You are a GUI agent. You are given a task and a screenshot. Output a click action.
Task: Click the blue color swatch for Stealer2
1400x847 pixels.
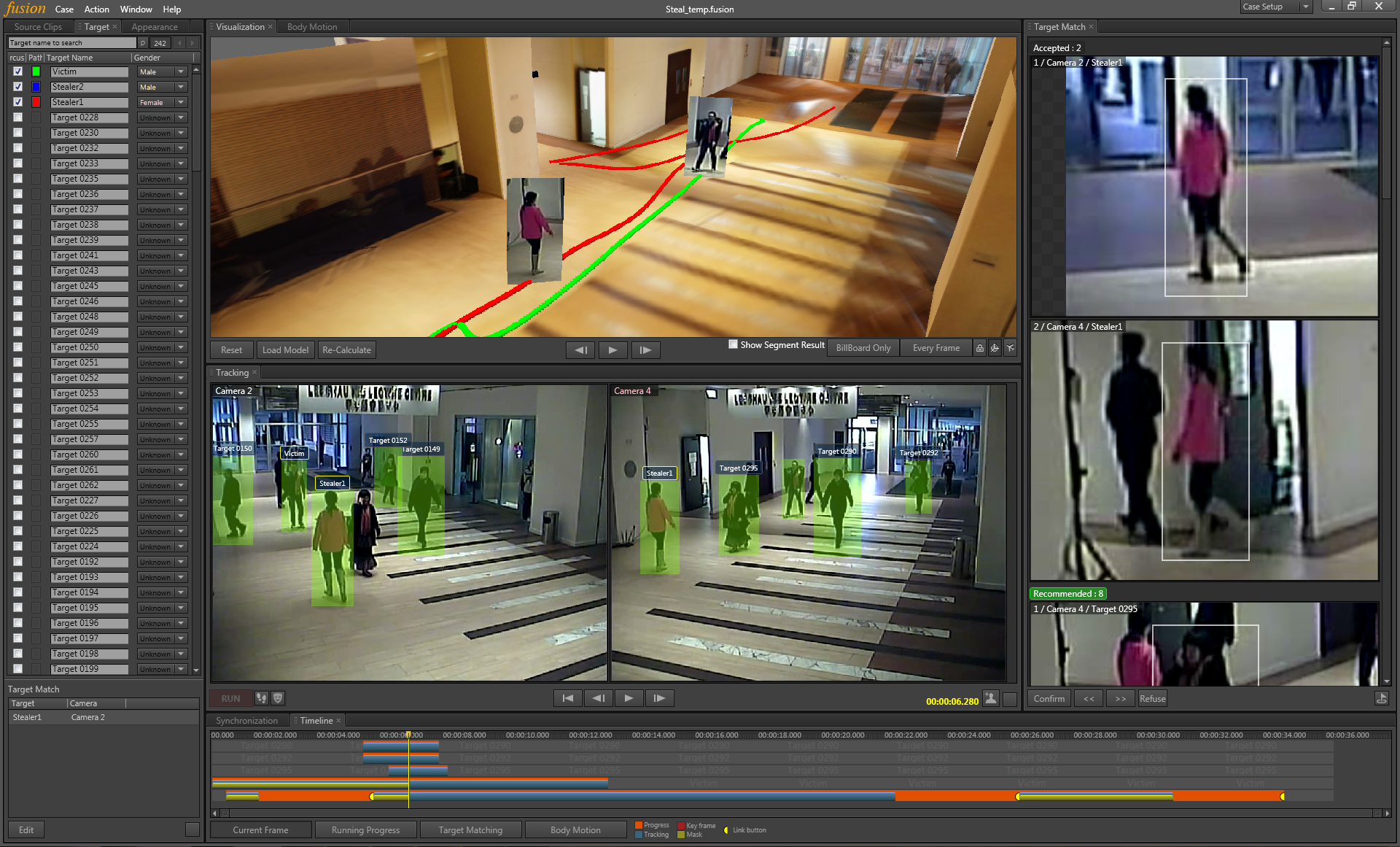pyautogui.click(x=36, y=87)
